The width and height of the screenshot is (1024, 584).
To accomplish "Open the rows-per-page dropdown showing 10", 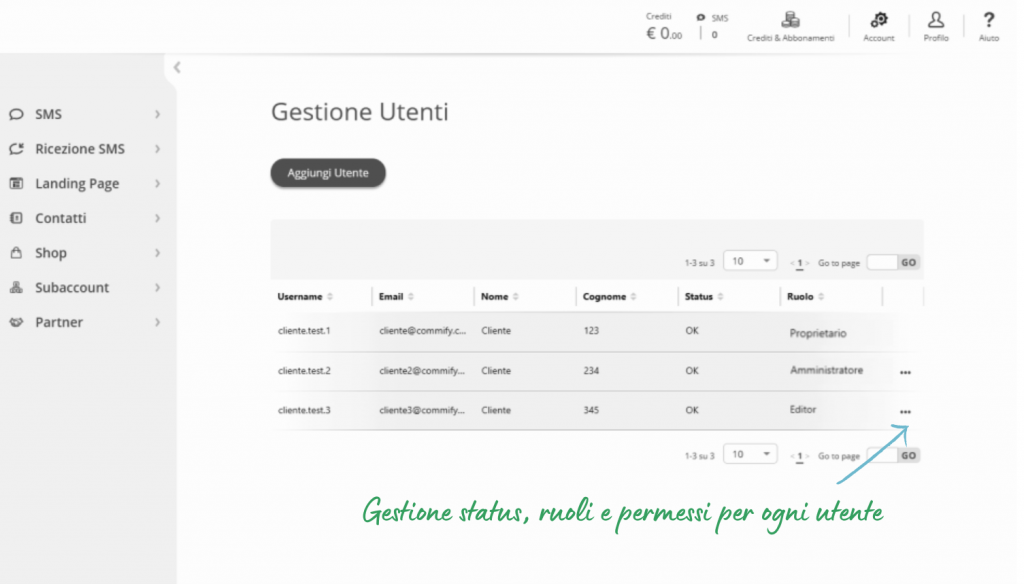I will coord(750,260).
